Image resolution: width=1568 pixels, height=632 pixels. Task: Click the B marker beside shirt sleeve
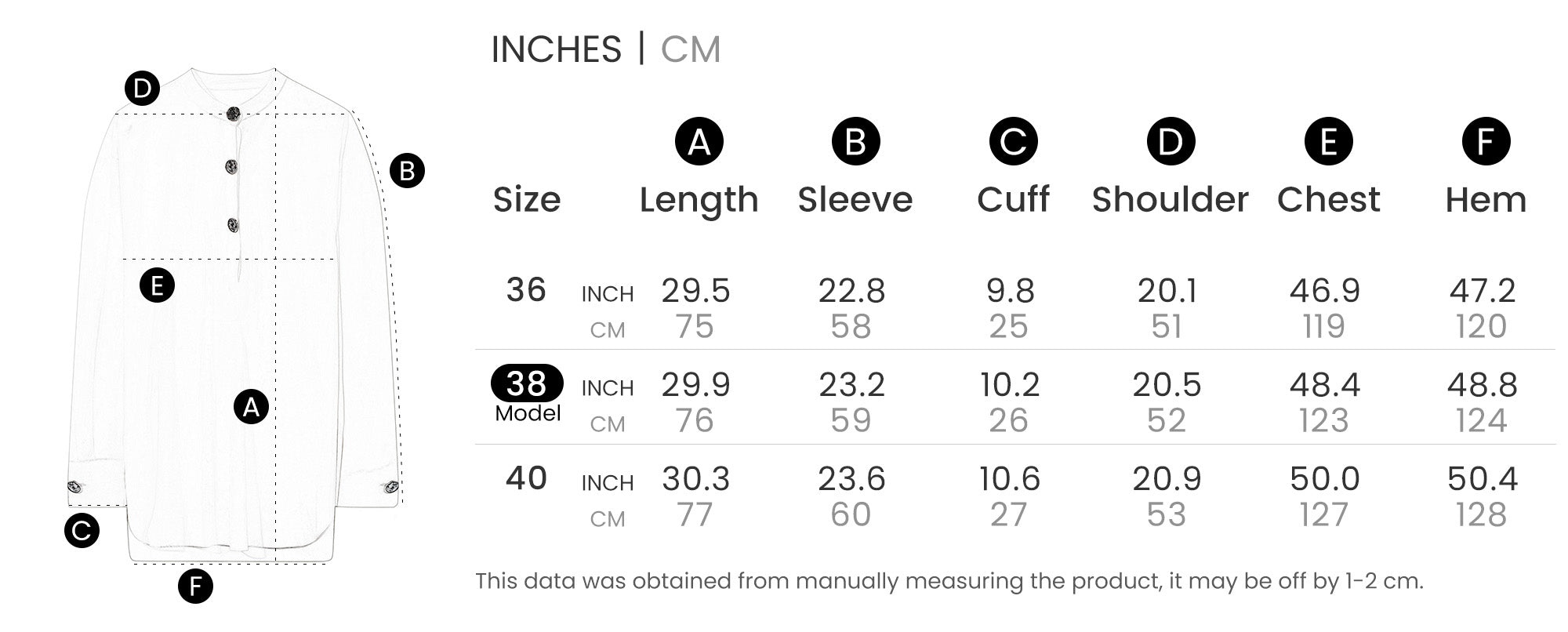pyautogui.click(x=407, y=170)
